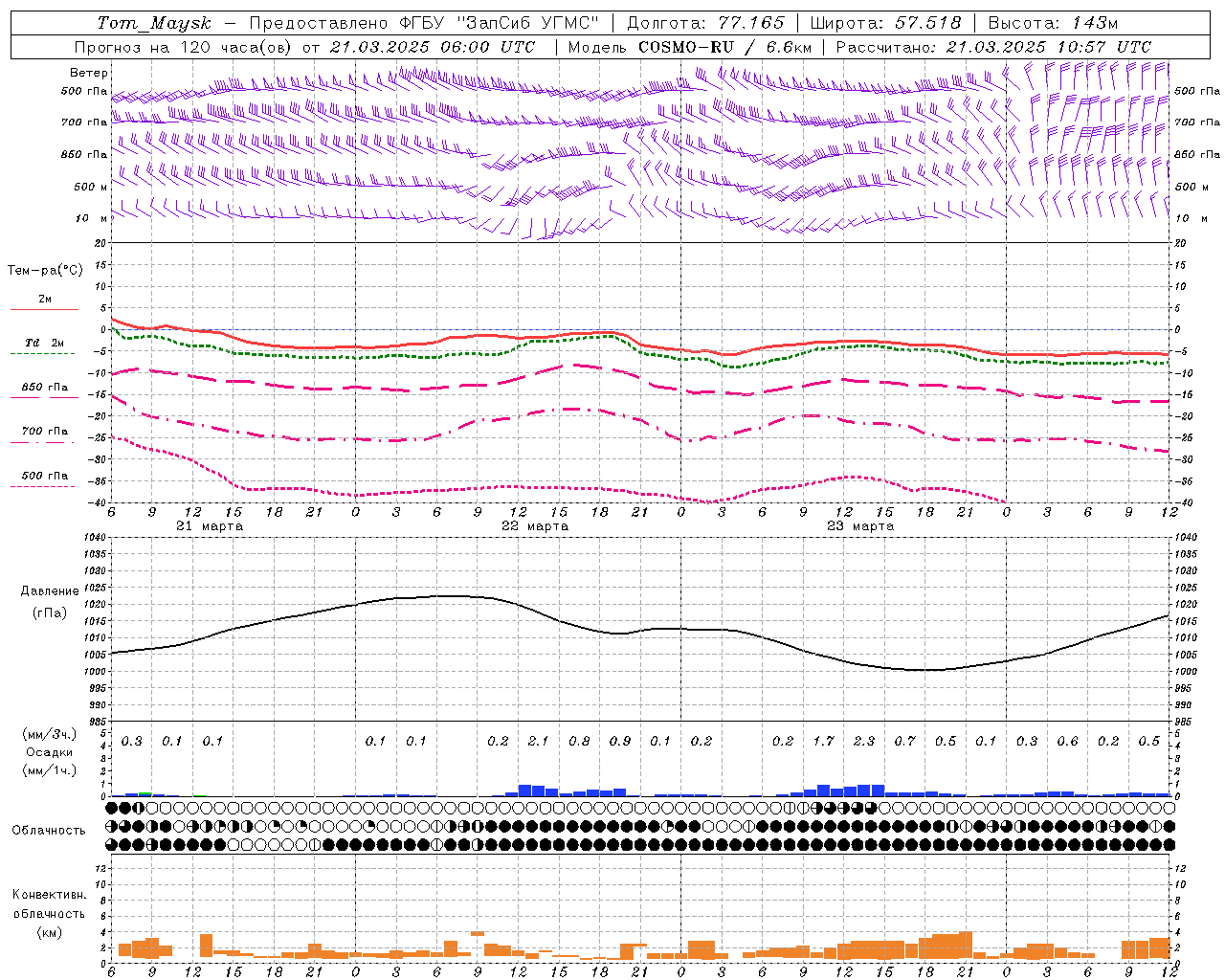
Task: Click the 3-hour precipitation value "0.8"
Action: [579, 742]
